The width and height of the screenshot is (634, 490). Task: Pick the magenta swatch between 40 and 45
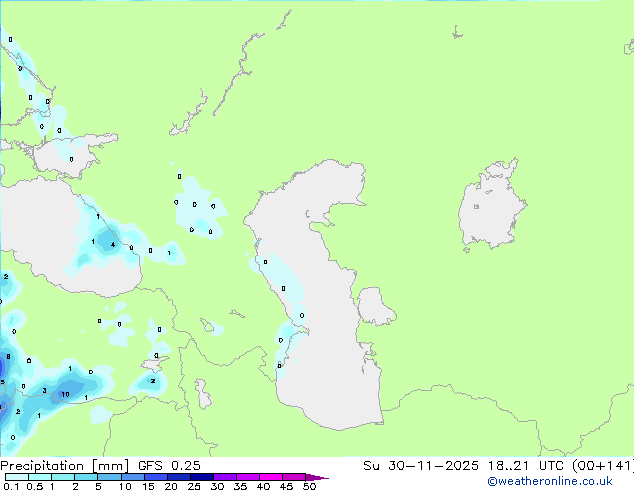tap(271, 477)
